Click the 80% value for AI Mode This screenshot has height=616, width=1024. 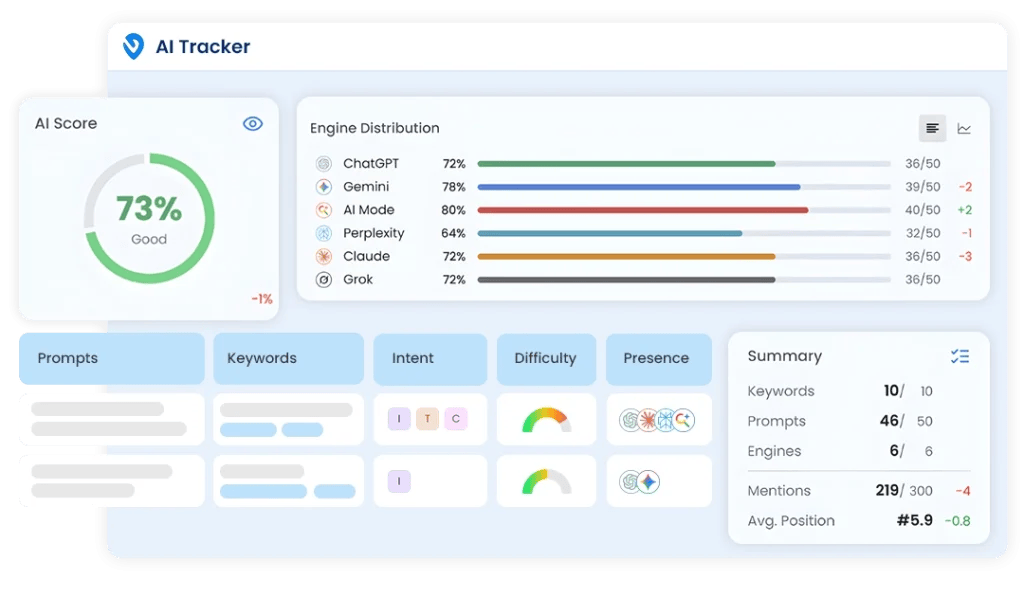(x=453, y=210)
